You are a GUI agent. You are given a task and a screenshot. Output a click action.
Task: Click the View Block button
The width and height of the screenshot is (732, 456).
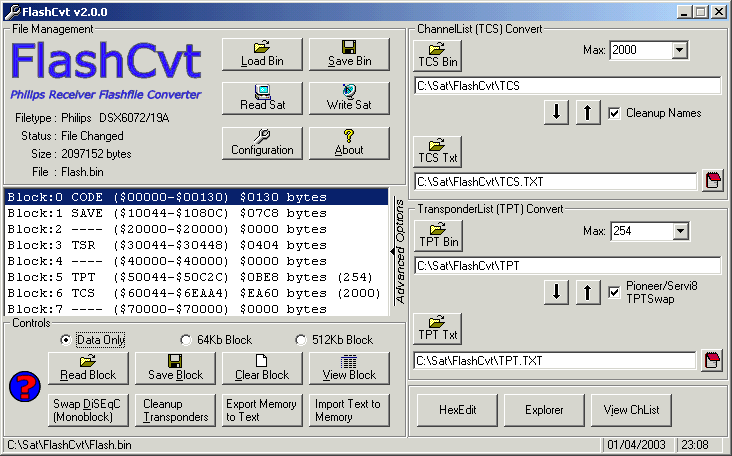pos(349,368)
